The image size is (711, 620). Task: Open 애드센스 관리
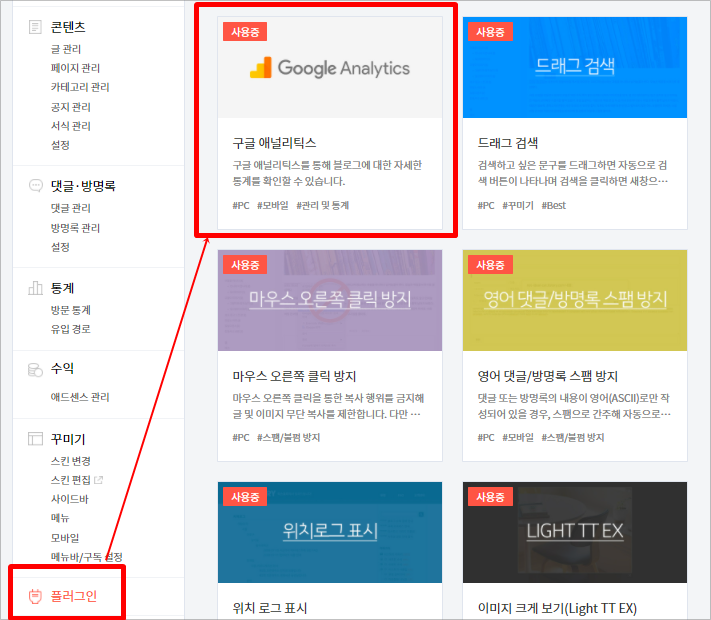tap(80, 397)
